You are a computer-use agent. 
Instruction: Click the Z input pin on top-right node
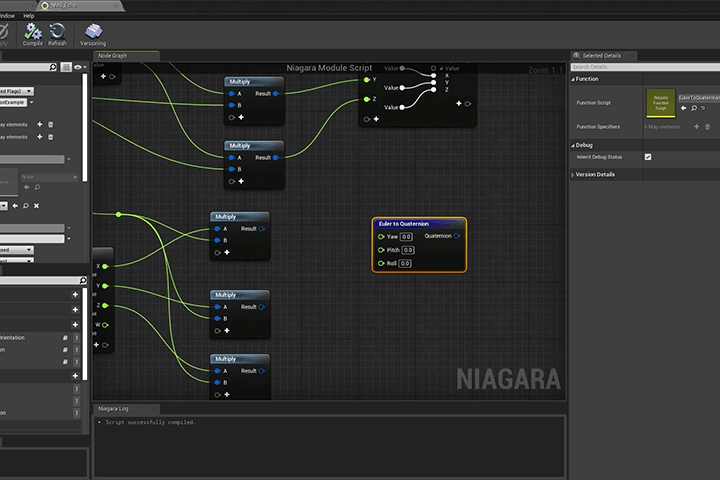tap(366, 99)
